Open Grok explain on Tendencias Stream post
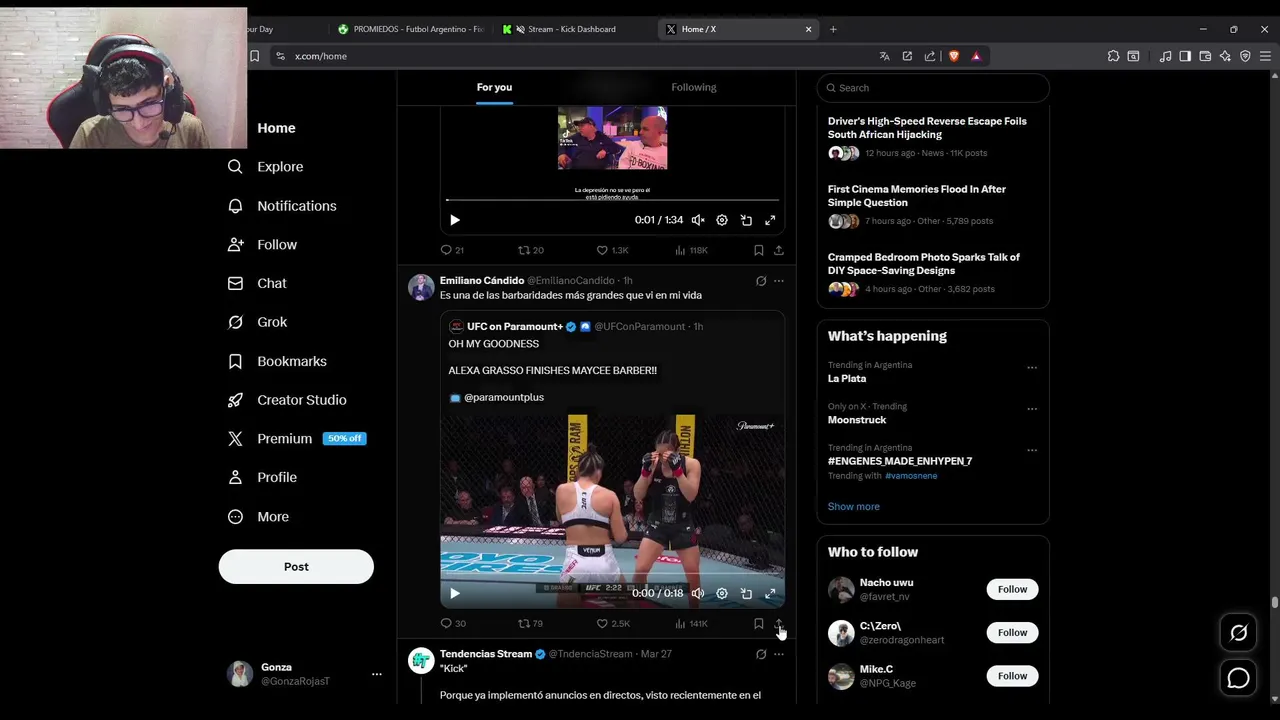 click(761, 655)
